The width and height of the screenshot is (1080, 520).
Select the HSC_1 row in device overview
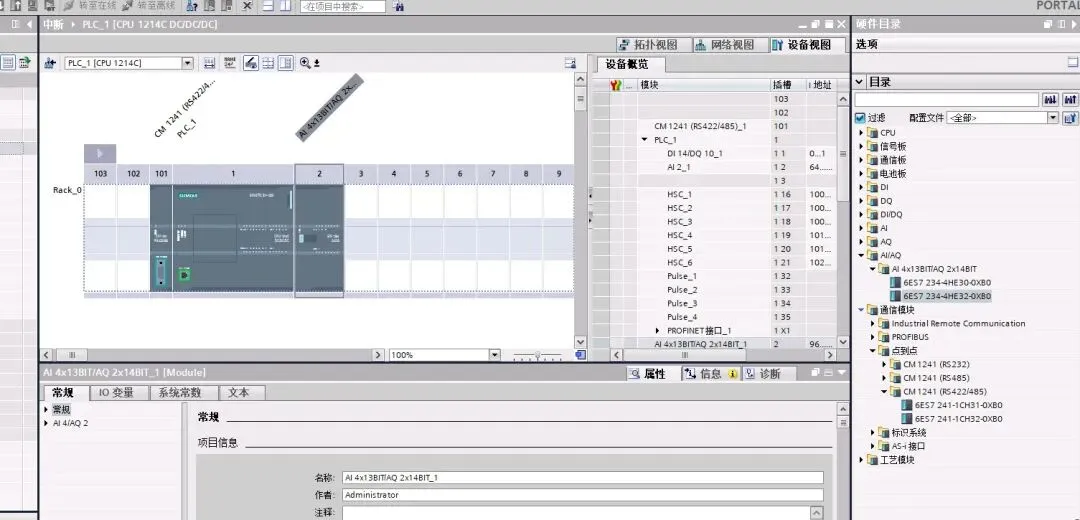(716, 194)
